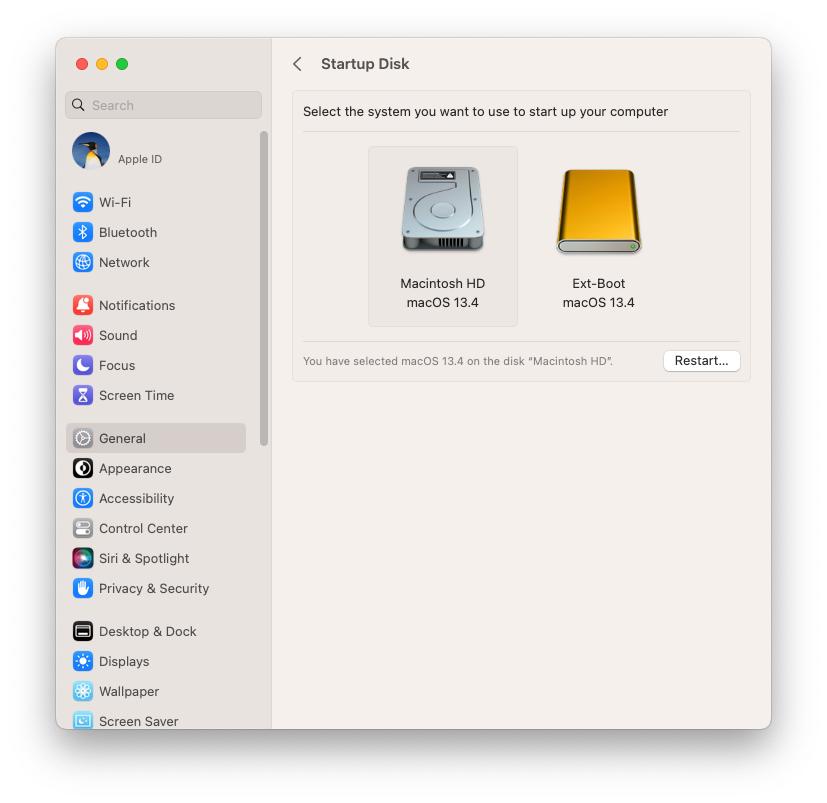Go back using the chevron arrow

pos(297,63)
